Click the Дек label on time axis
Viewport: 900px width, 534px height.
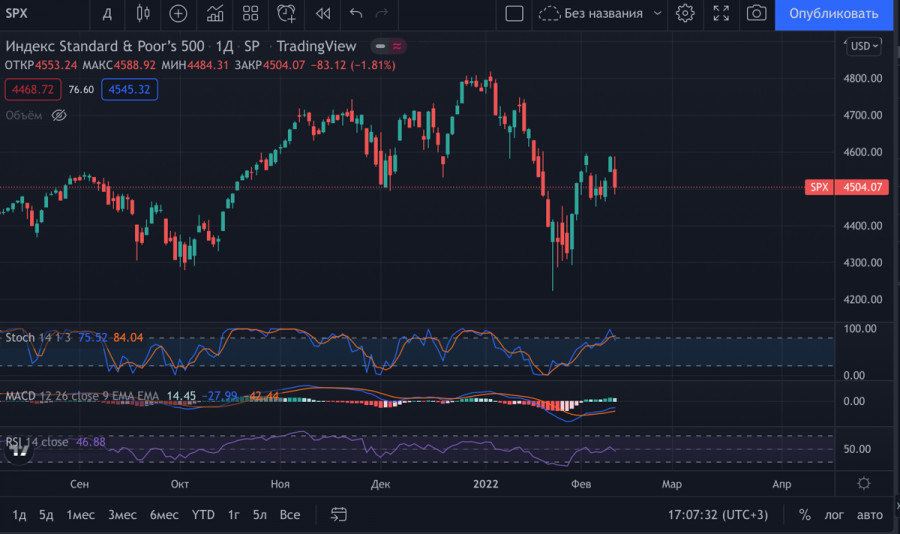click(380, 484)
